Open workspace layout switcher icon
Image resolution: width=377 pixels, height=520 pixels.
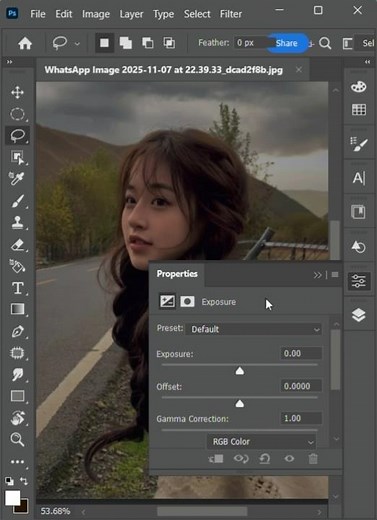348,43
